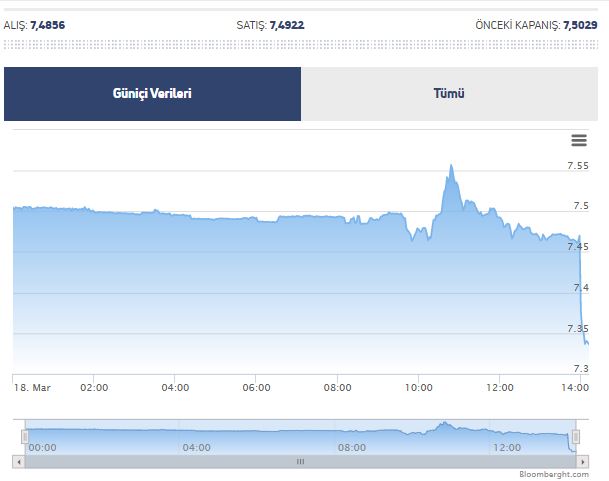Click the chart peak near 10:45
This screenshot has width=609, height=481.
(451, 165)
